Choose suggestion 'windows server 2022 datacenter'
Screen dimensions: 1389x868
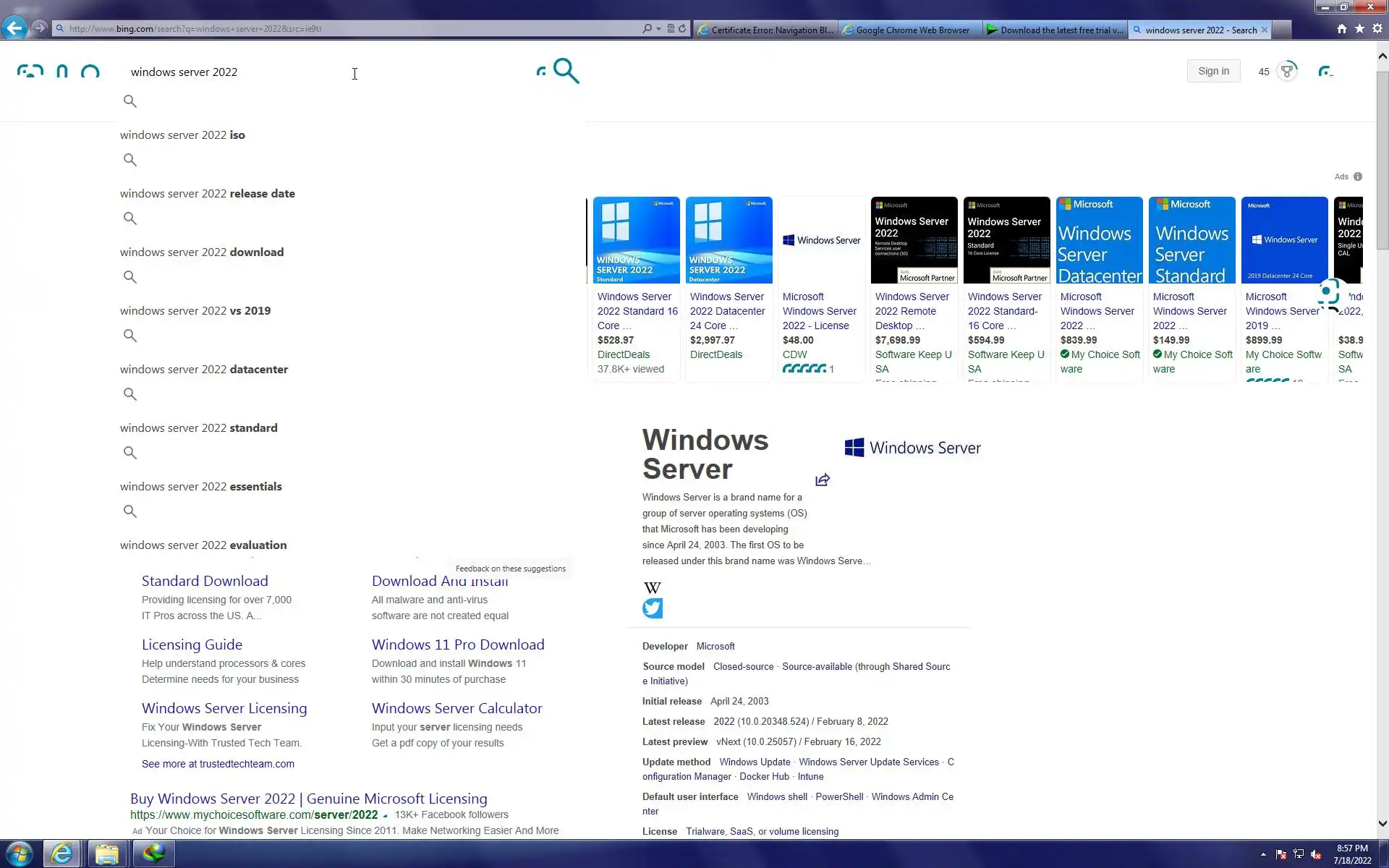204,370
